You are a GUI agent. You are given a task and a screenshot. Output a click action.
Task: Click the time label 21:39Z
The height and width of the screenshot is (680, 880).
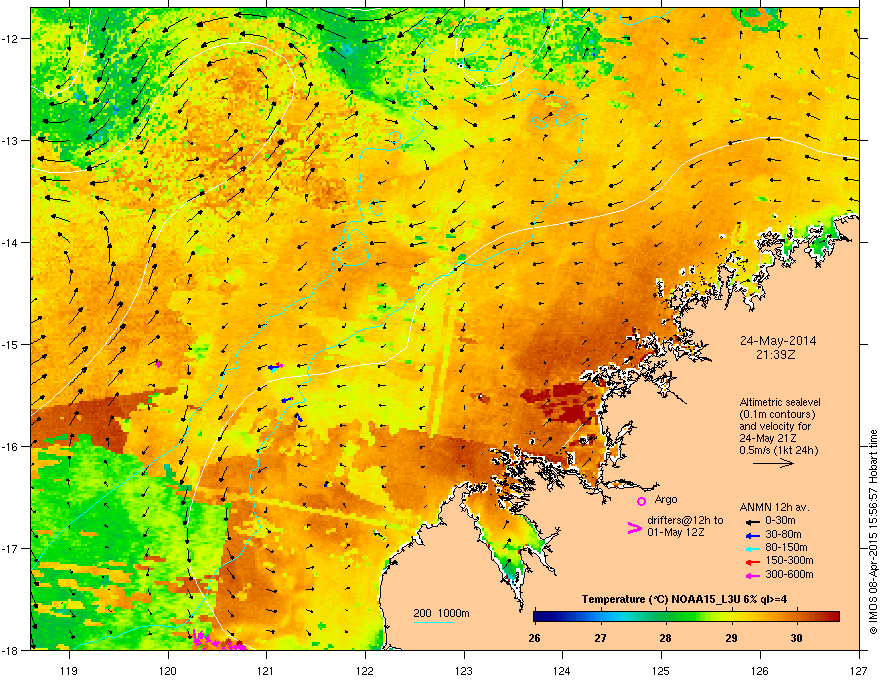778,355
